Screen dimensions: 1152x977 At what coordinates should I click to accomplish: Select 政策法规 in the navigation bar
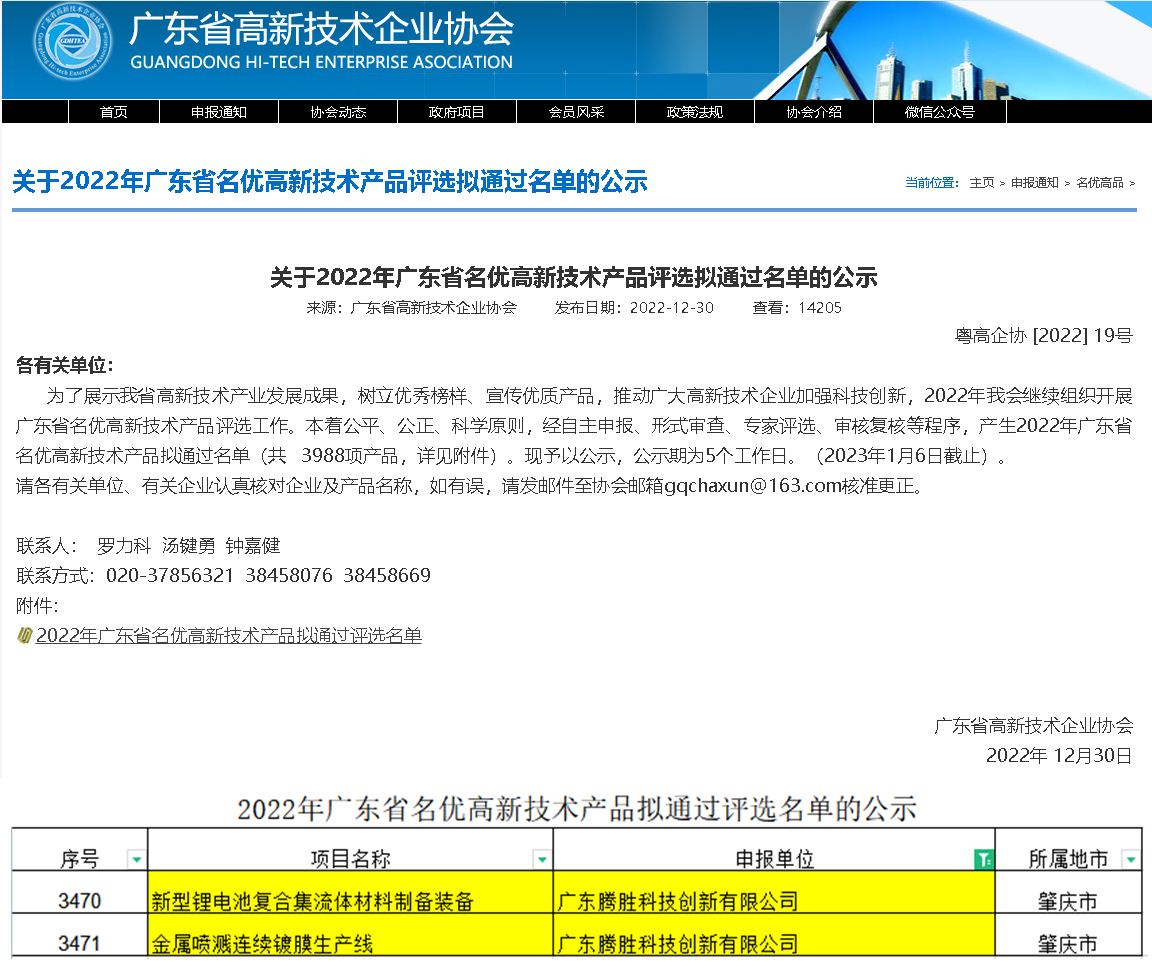click(694, 112)
